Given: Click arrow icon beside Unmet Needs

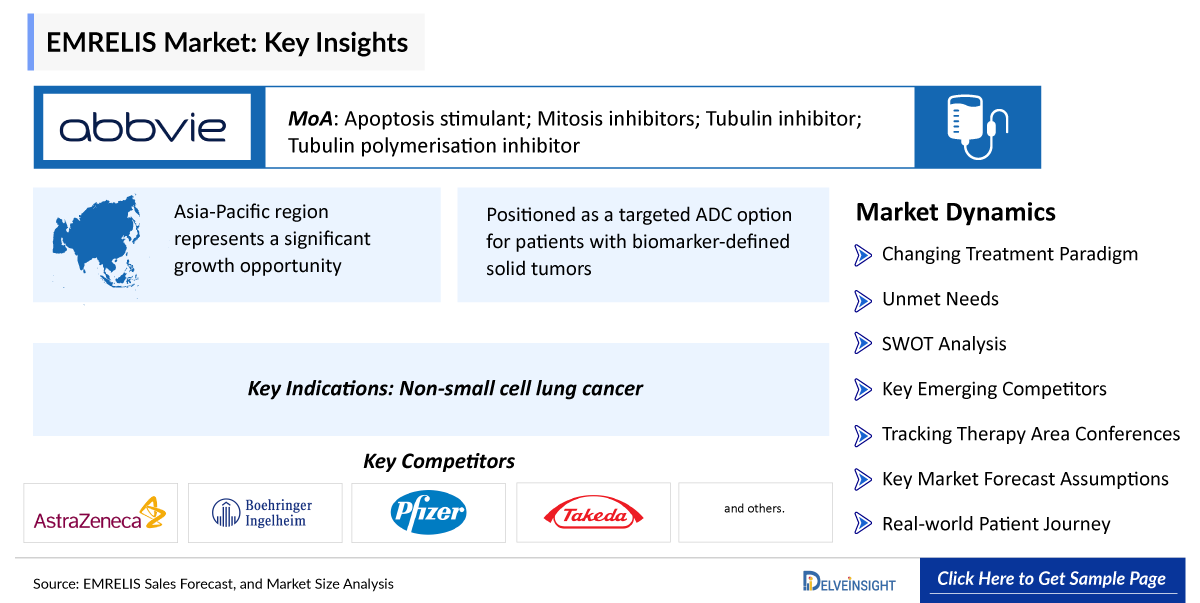Looking at the screenshot, I should pyautogui.click(x=863, y=300).
